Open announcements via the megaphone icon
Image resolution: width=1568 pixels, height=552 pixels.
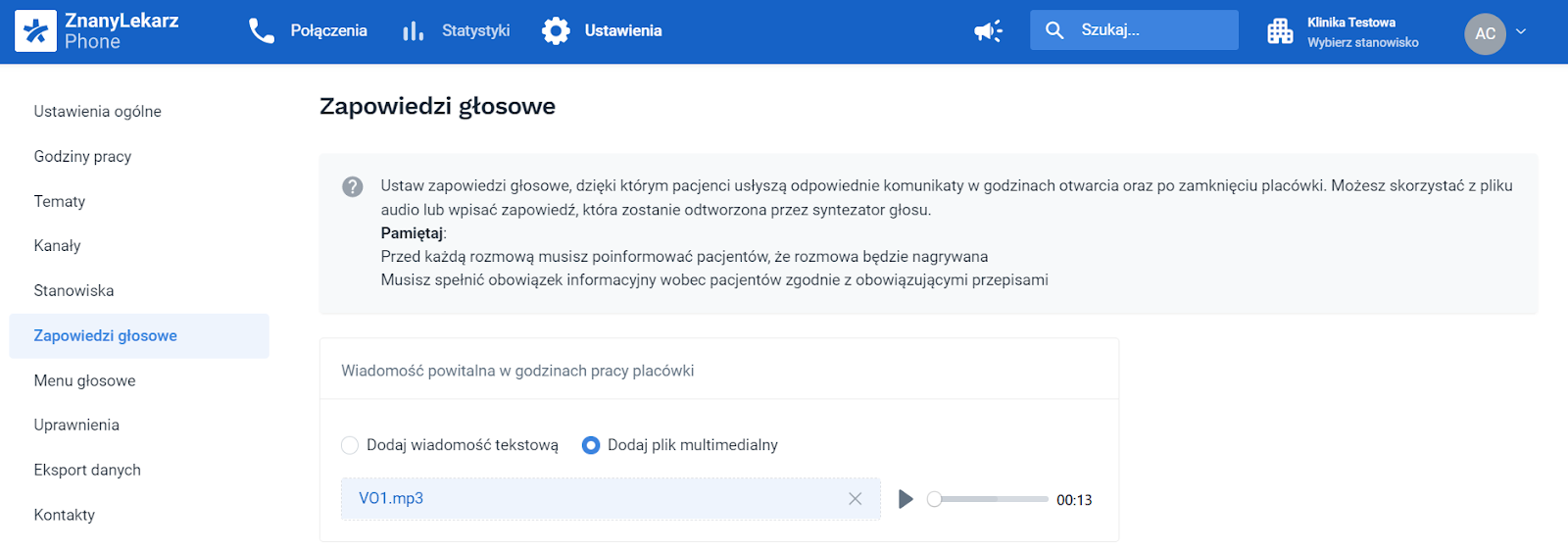coord(988,31)
